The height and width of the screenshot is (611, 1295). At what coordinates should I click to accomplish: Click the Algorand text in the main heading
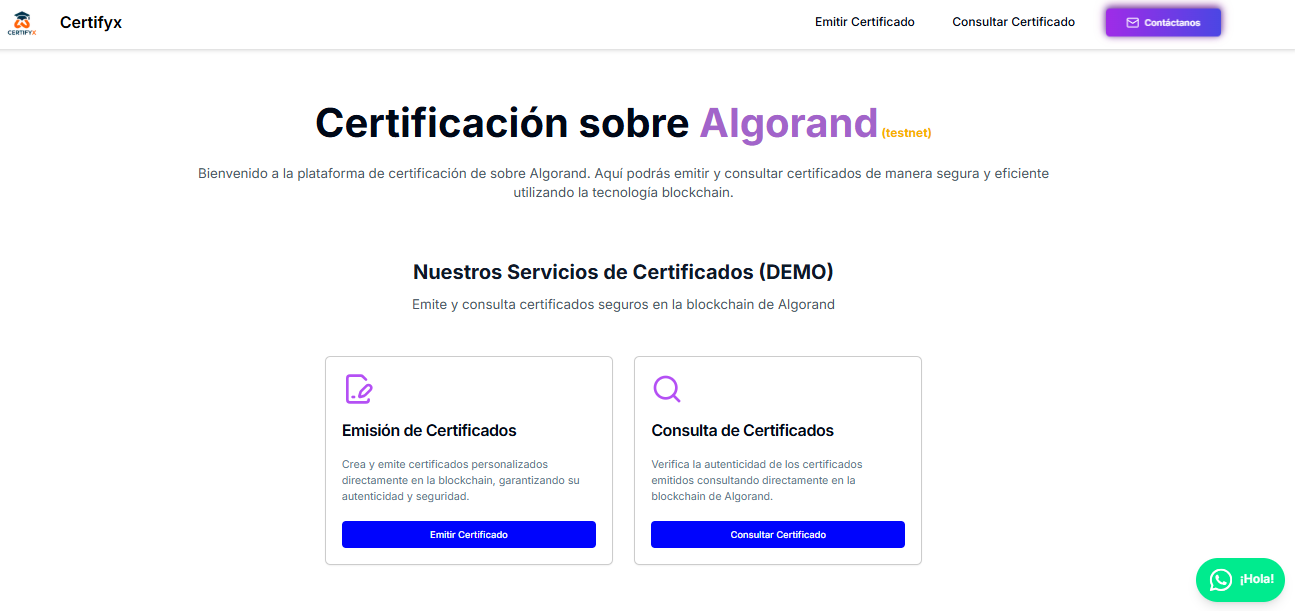click(788, 123)
